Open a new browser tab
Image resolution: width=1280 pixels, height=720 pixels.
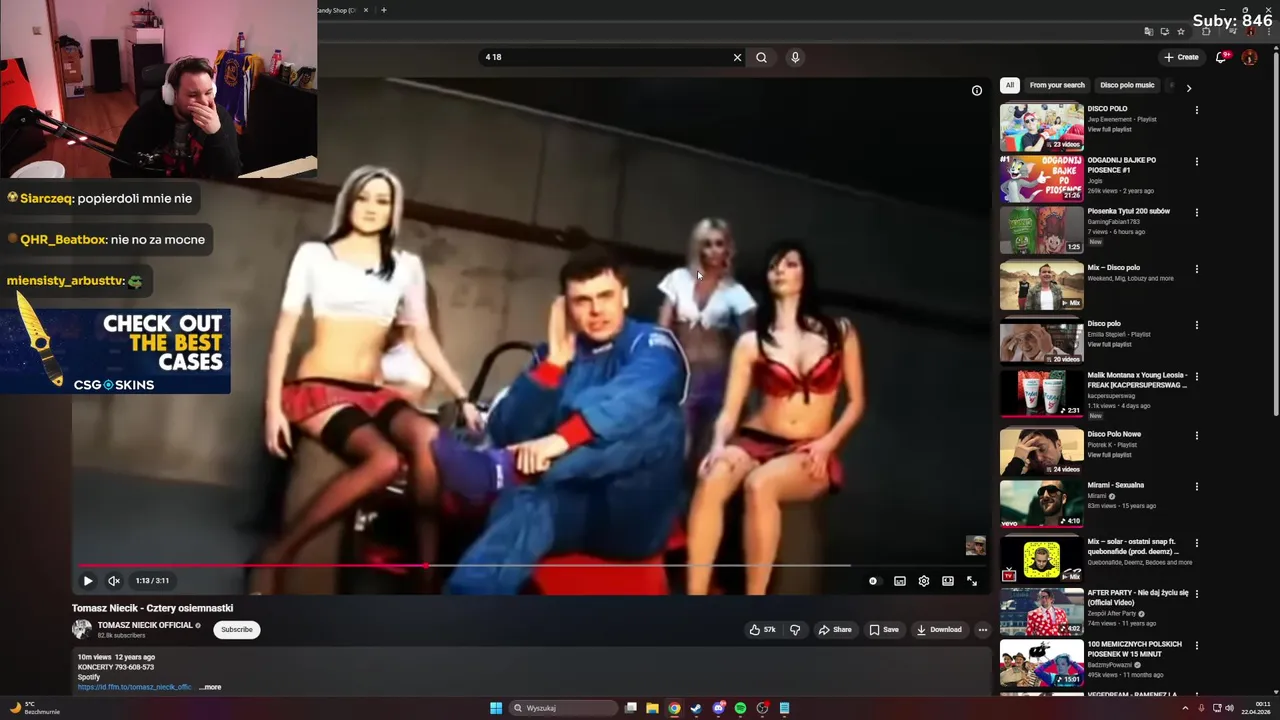pos(383,10)
